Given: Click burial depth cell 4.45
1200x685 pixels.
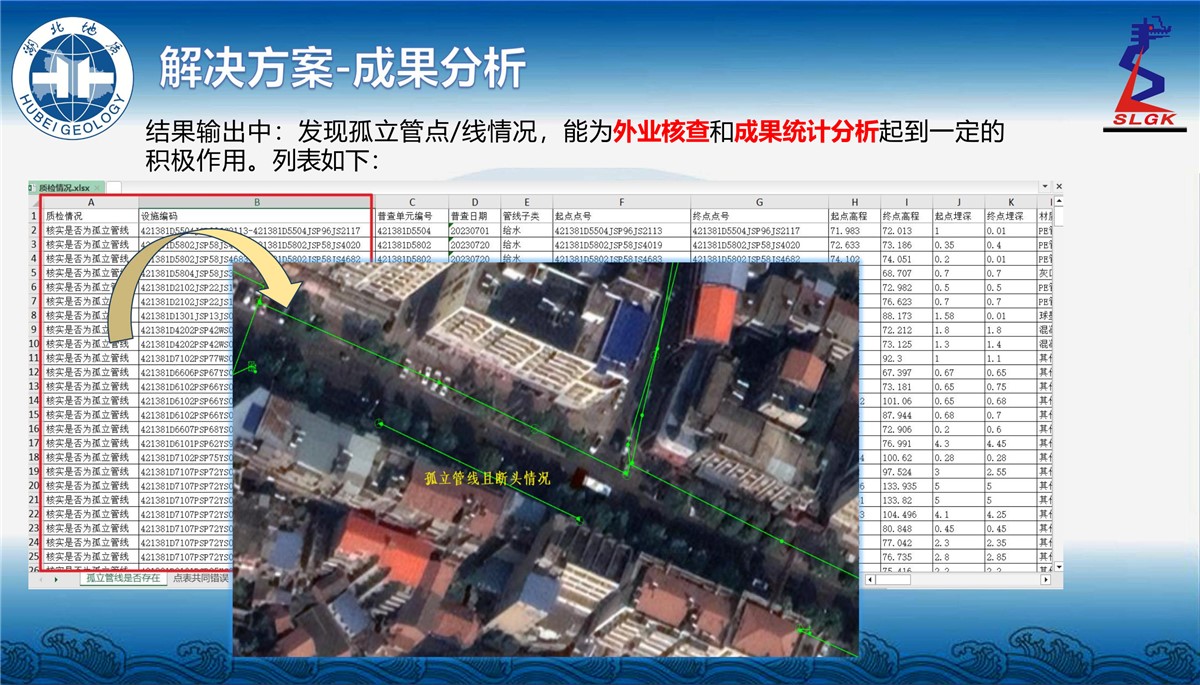Looking at the screenshot, I should pos(1010,443).
